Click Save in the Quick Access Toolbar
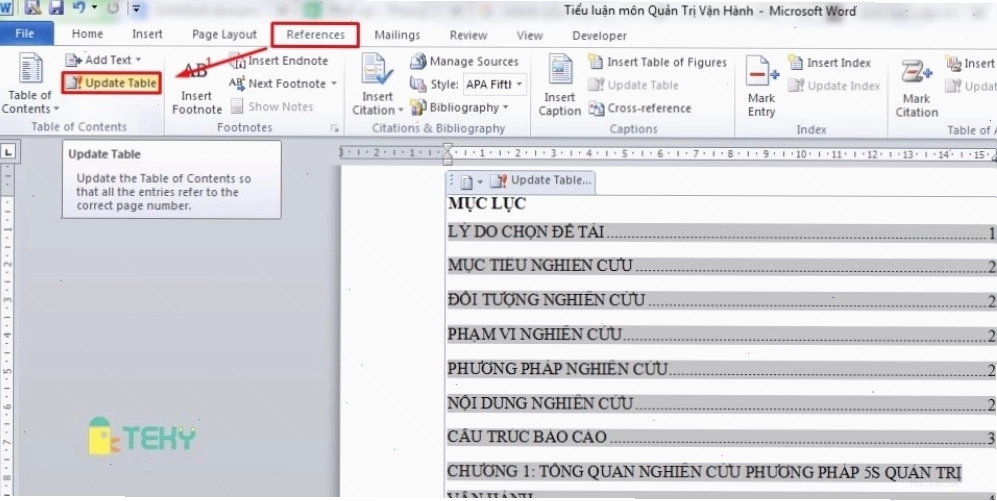Viewport: 997px width, 501px height. tap(56, 8)
